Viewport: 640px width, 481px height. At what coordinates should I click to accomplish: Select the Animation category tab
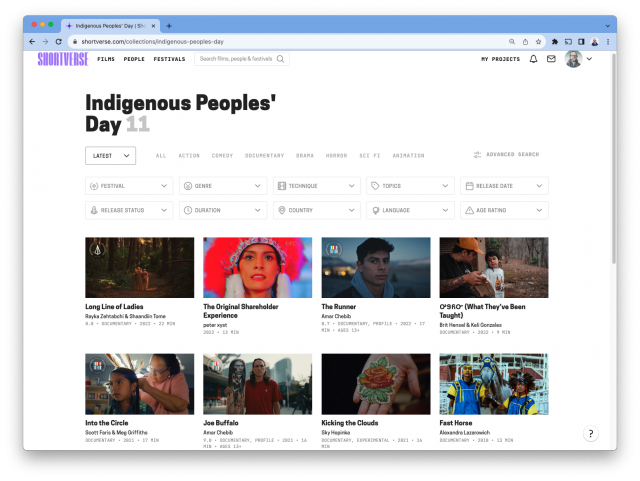point(409,156)
